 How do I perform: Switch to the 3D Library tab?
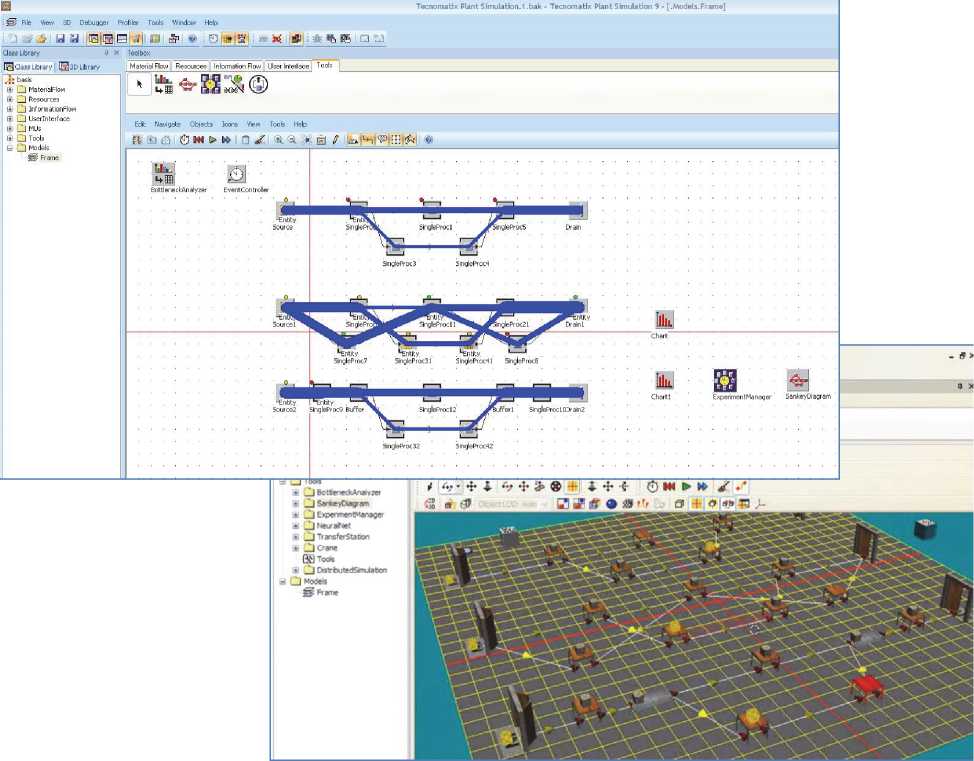81,66
